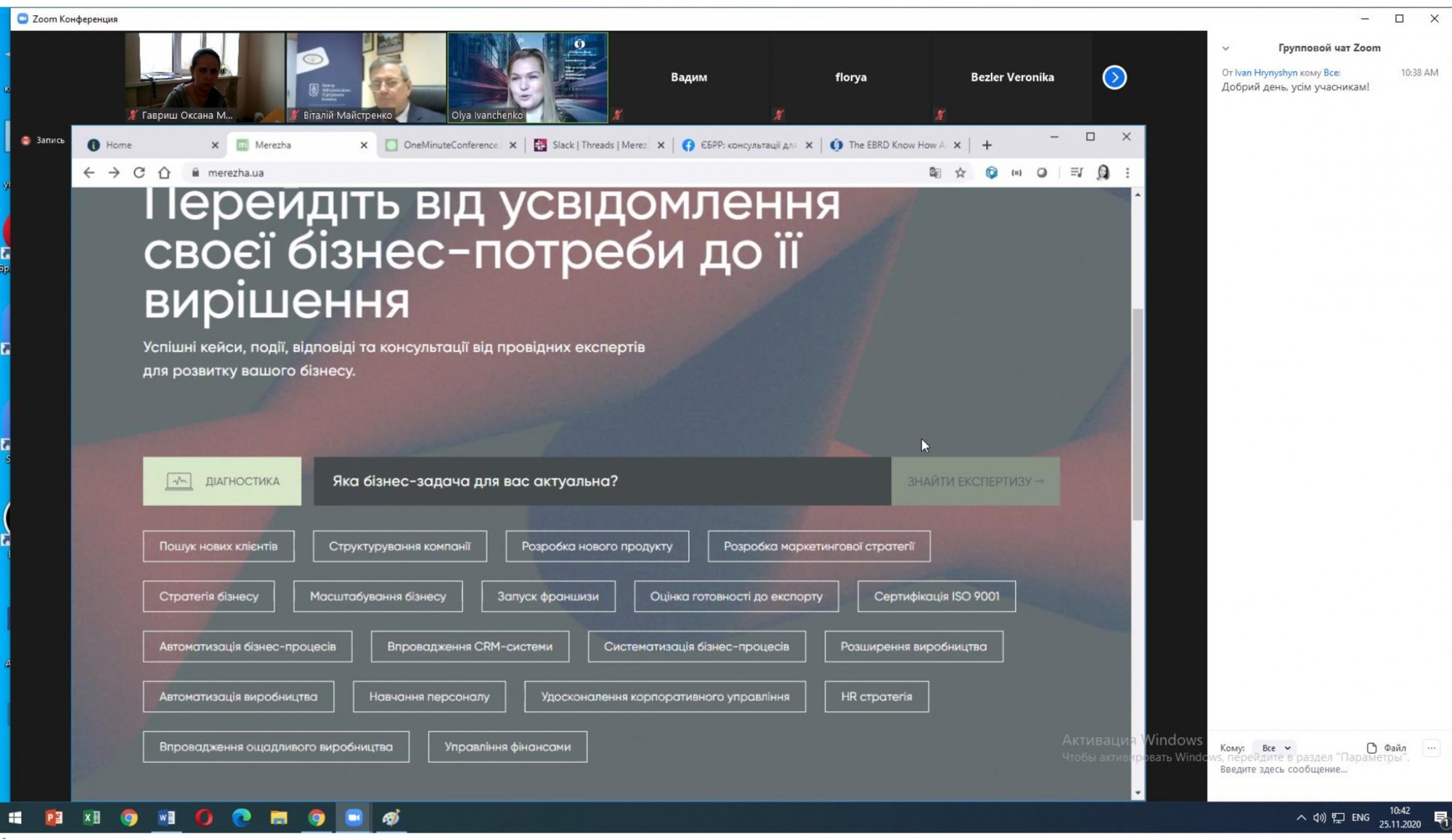Open volume control in system tray
The image size is (1452, 840).
1319,817
